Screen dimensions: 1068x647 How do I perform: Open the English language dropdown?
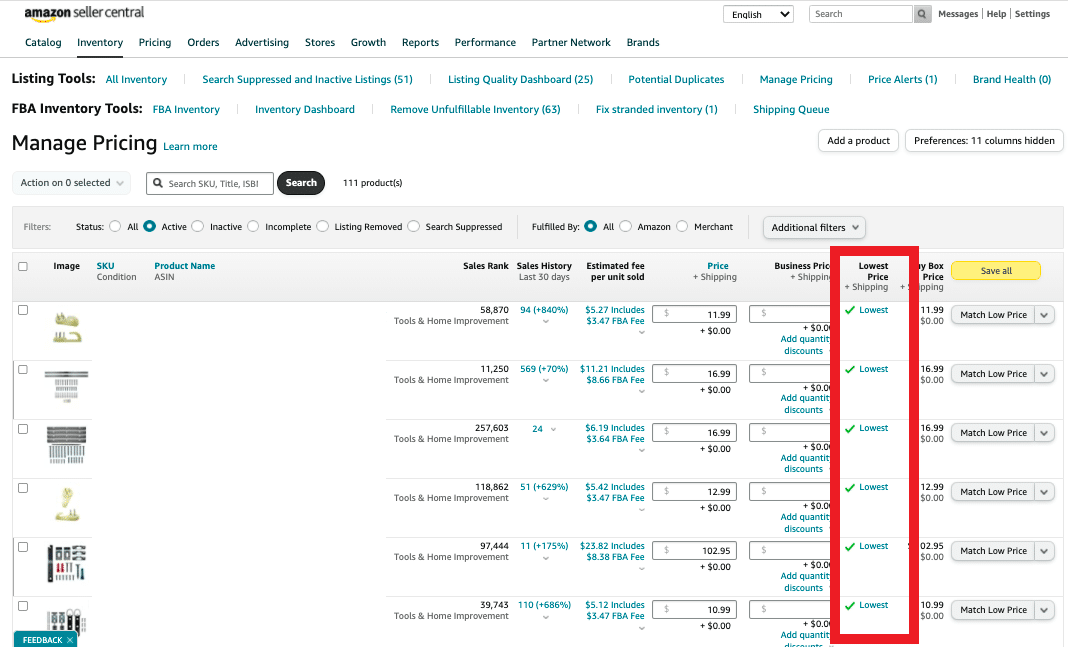point(759,14)
